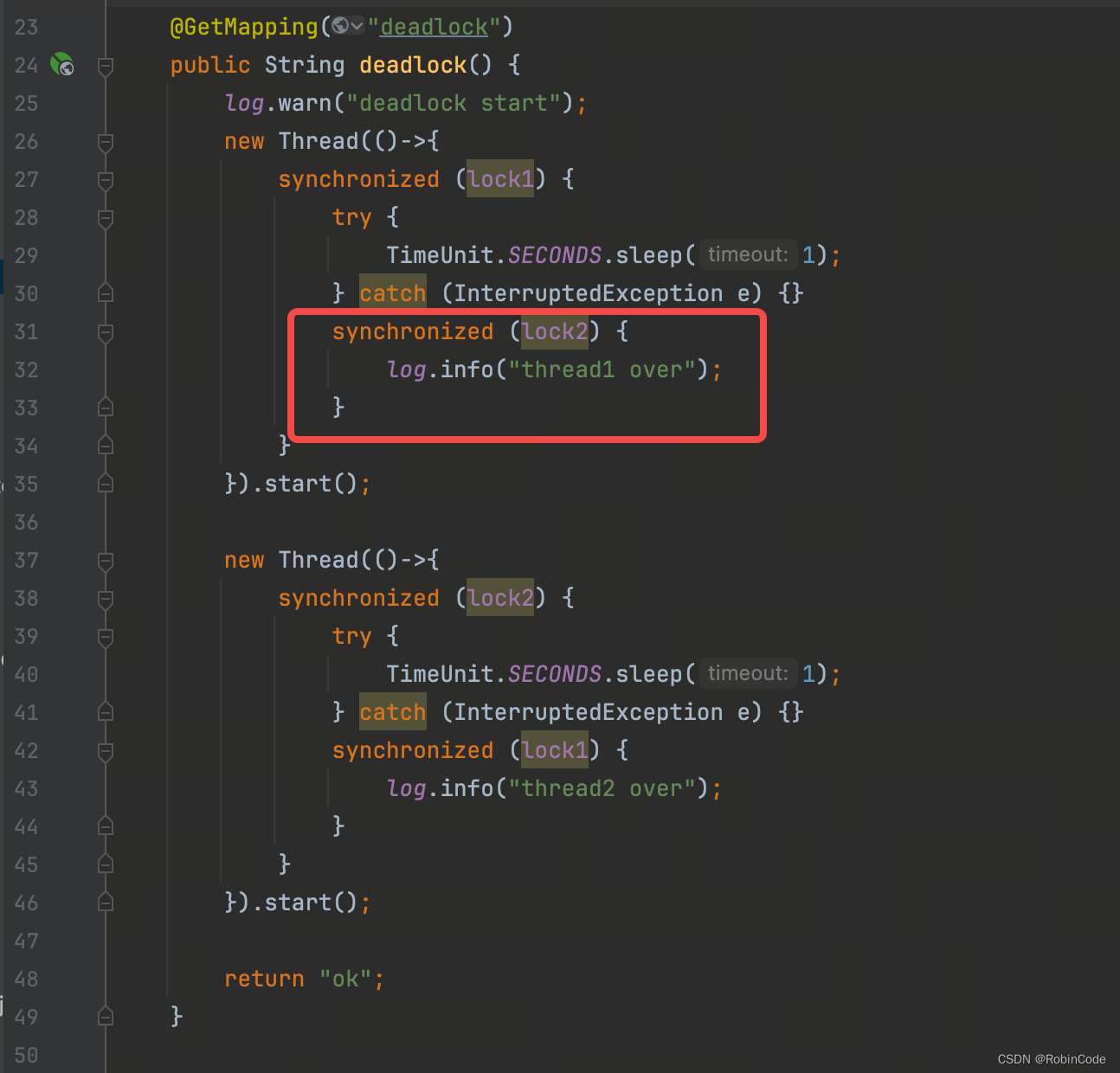
Task: Click the return "ok" statement
Action: 304,979
